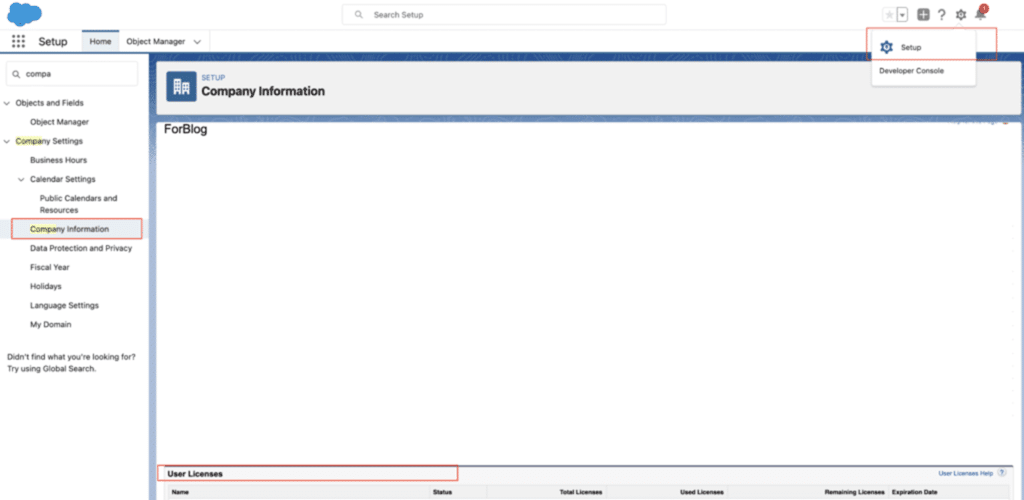This screenshot has height=500, width=1024.
Task: Open the App Launcher grid icon
Action: click(18, 41)
